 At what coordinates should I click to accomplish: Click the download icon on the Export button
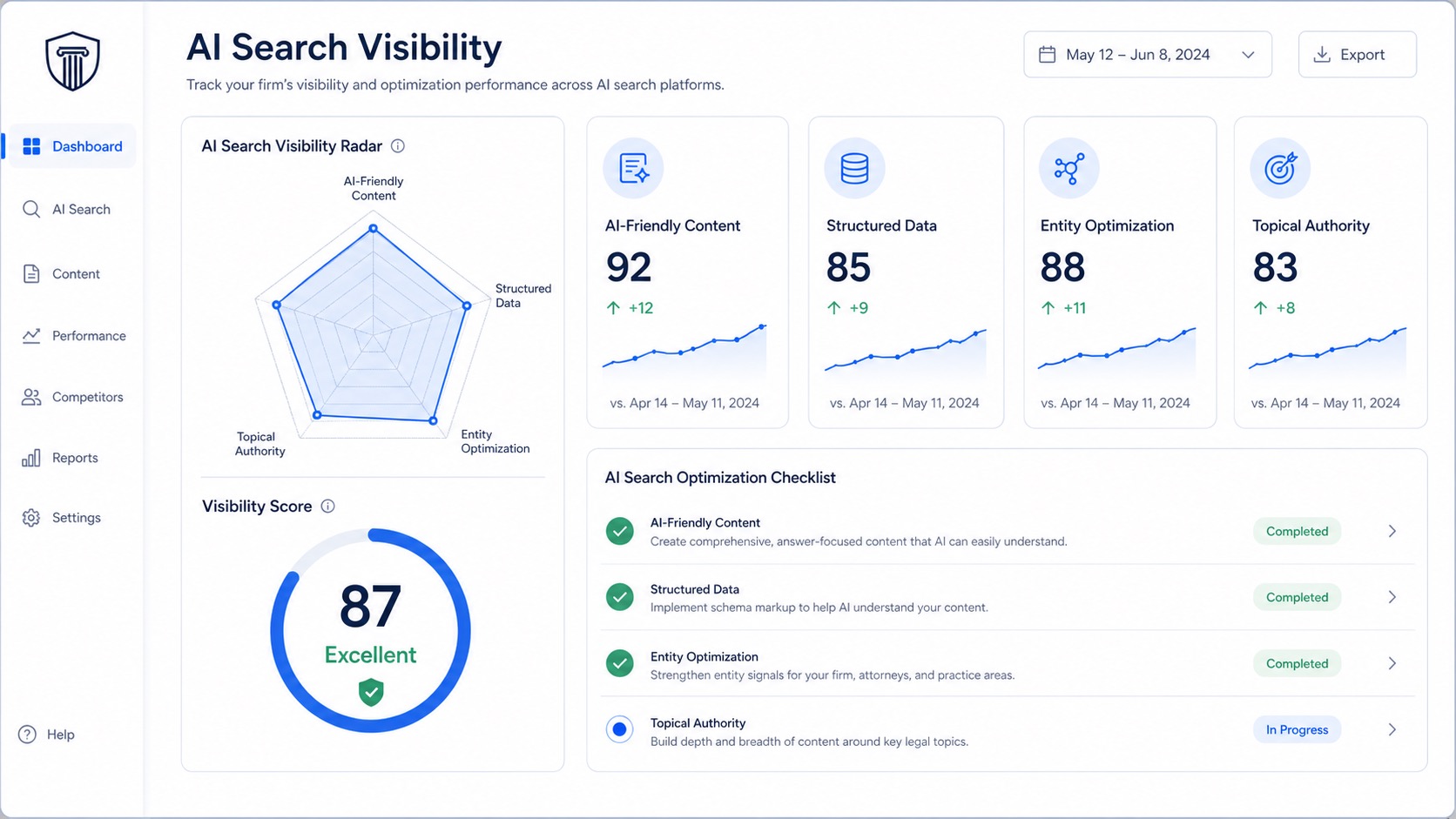[x=1322, y=54]
